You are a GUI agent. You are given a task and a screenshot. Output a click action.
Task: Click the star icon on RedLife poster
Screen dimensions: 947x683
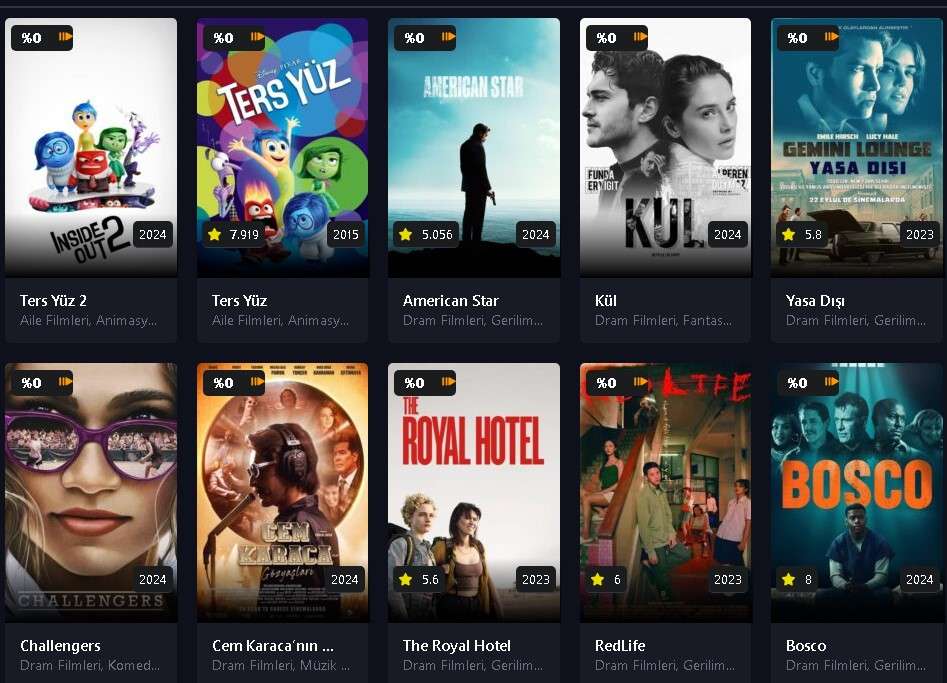point(597,579)
